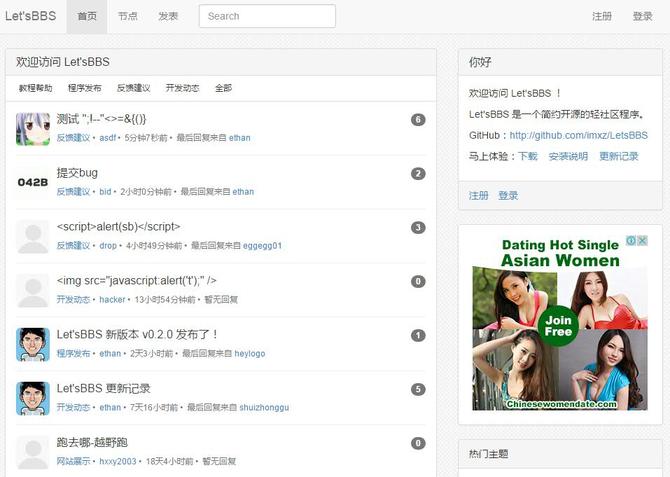
Task: Click 13小时54分钟前 timestamp text
Action: pyautogui.click(x=165, y=300)
